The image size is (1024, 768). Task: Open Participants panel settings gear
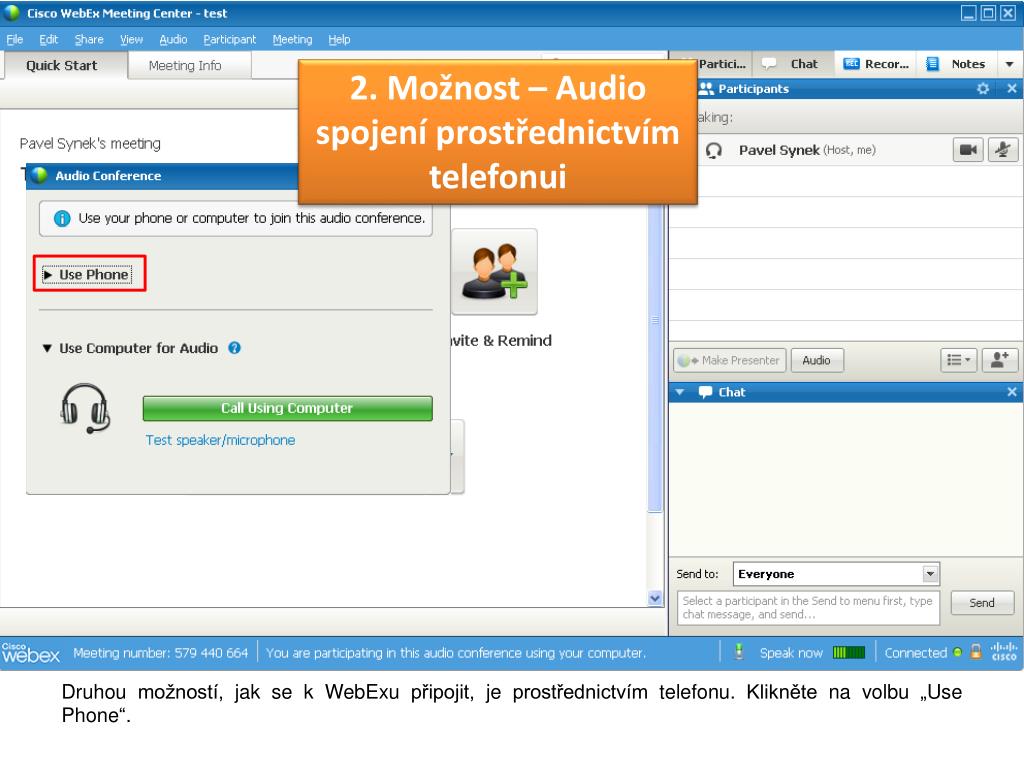click(x=983, y=89)
